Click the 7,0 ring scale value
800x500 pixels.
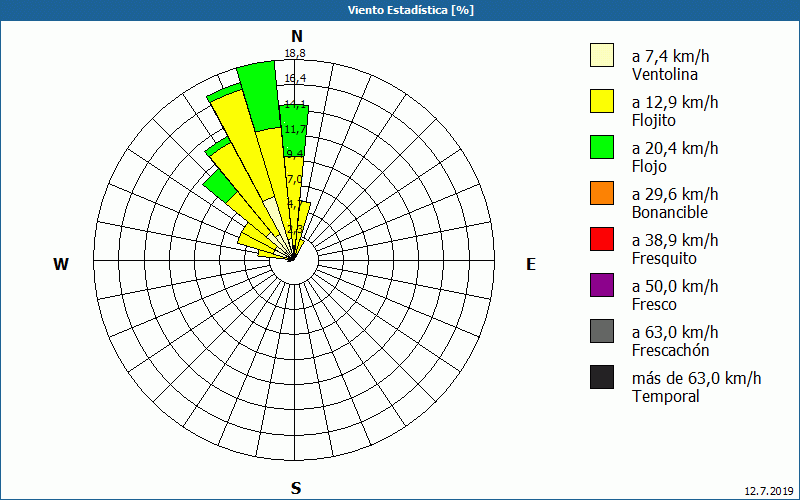pyautogui.click(x=294, y=179)
